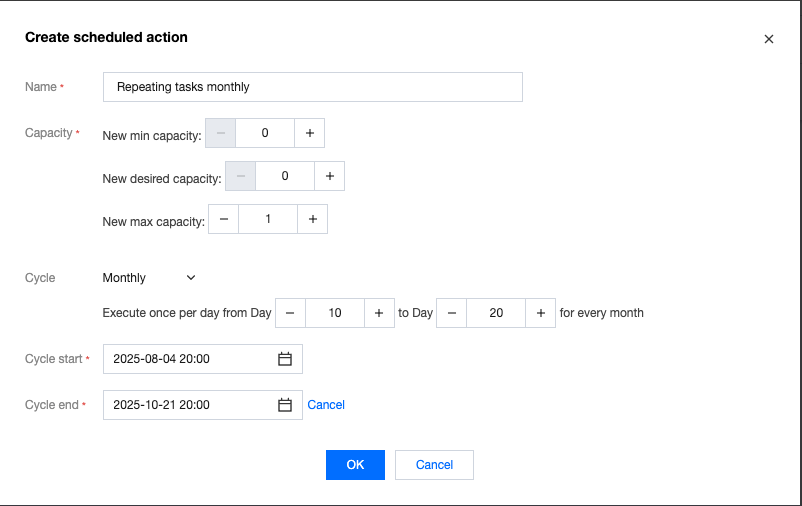The height and width of the screenshot is (506, 802).
Task: Confirm with the OK button
Action: pyautogui.click(x=355, y=465)
